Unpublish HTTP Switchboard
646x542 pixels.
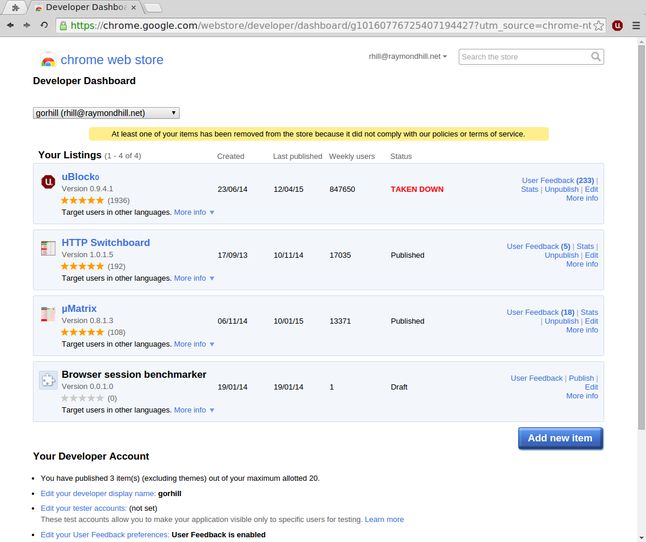pyautogui.click(x=562, y=255)
